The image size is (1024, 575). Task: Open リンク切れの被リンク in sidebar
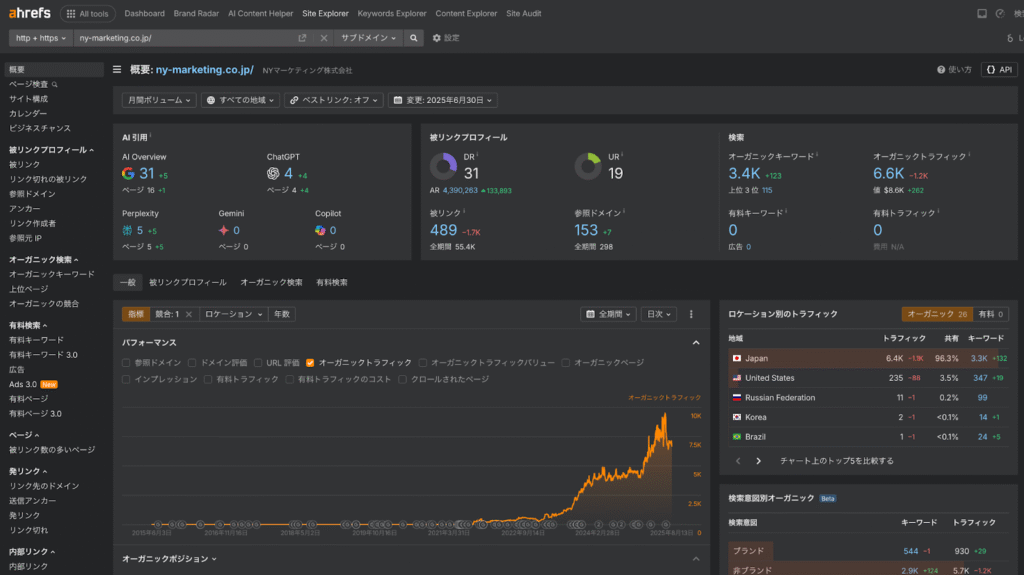[48, 179]
